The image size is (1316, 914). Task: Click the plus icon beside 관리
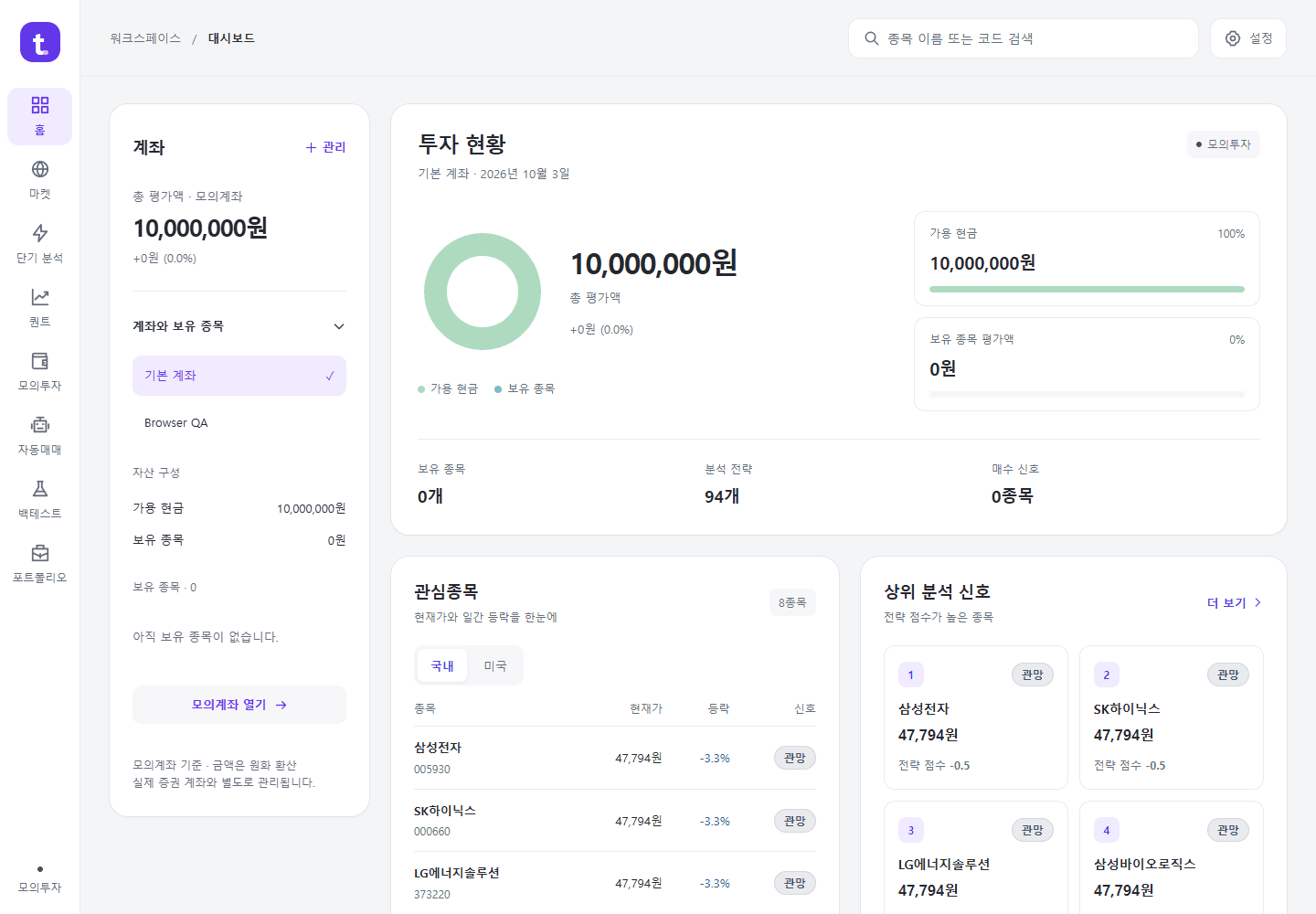[x=311, y=147]
